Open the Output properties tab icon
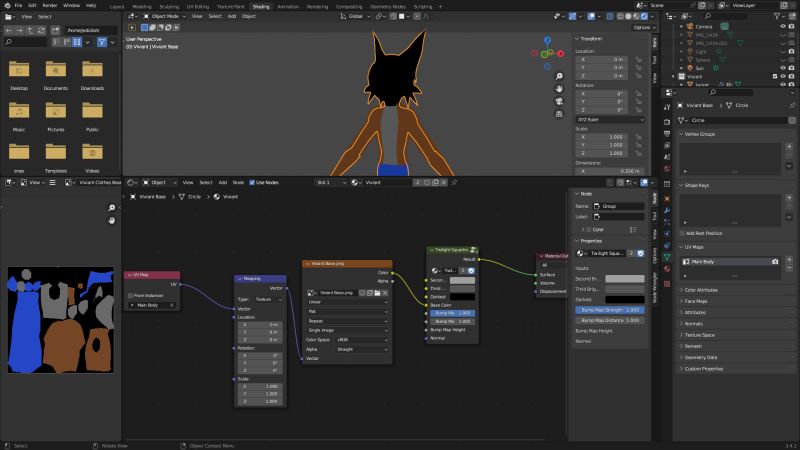Viewport: 800px width, 450px height. coord(667,134)
